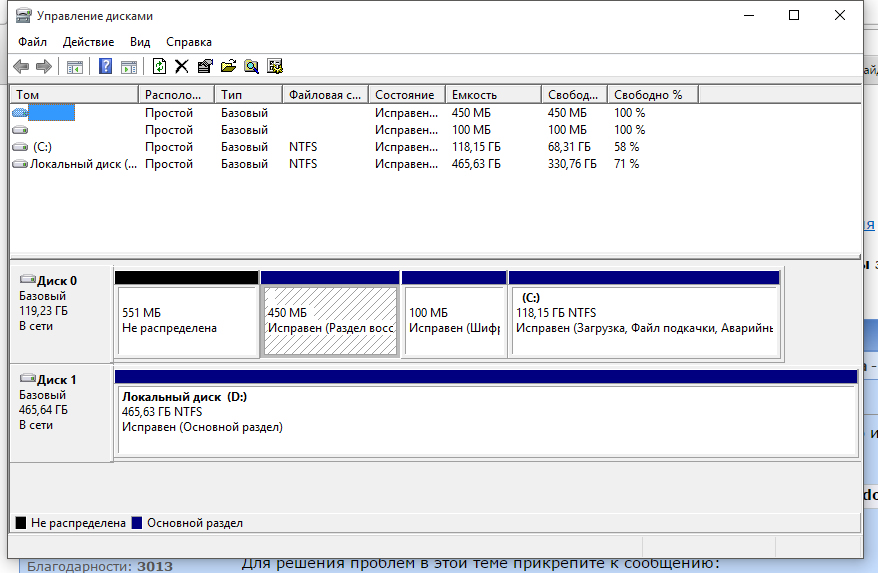
Task: Click the Диск 1 Базовый 465,64 ГБ label panel
Action: (x=62, y=413)
